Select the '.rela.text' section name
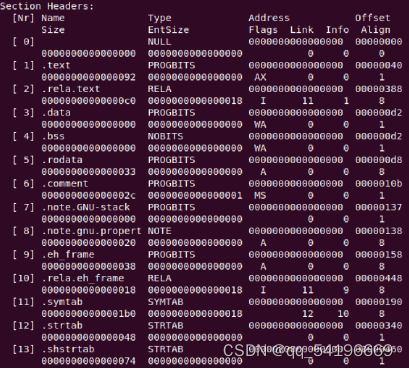Viewport: 409px width, 369px height. [71, 89]
